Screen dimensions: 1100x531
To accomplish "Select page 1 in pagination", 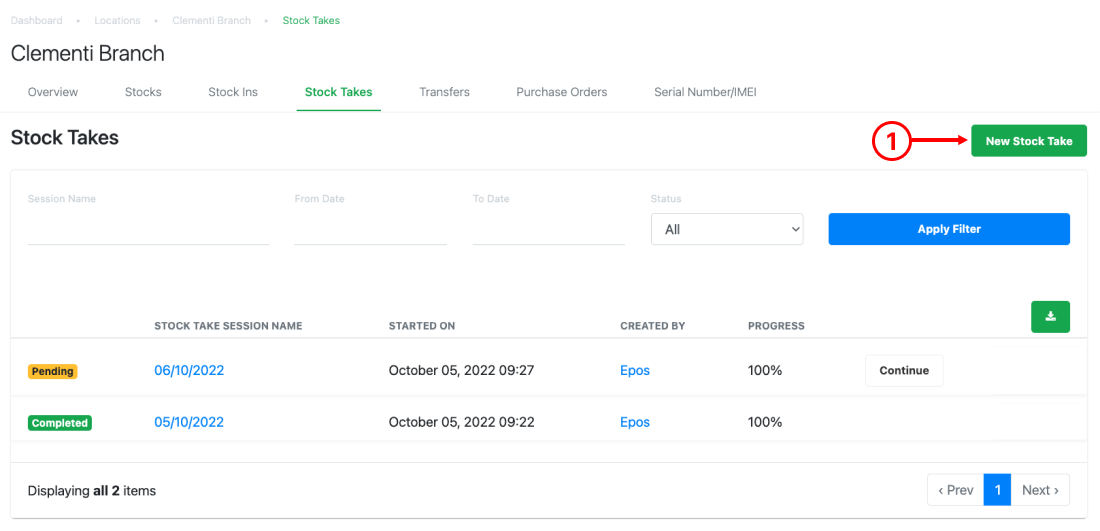I will click(997, 490).
